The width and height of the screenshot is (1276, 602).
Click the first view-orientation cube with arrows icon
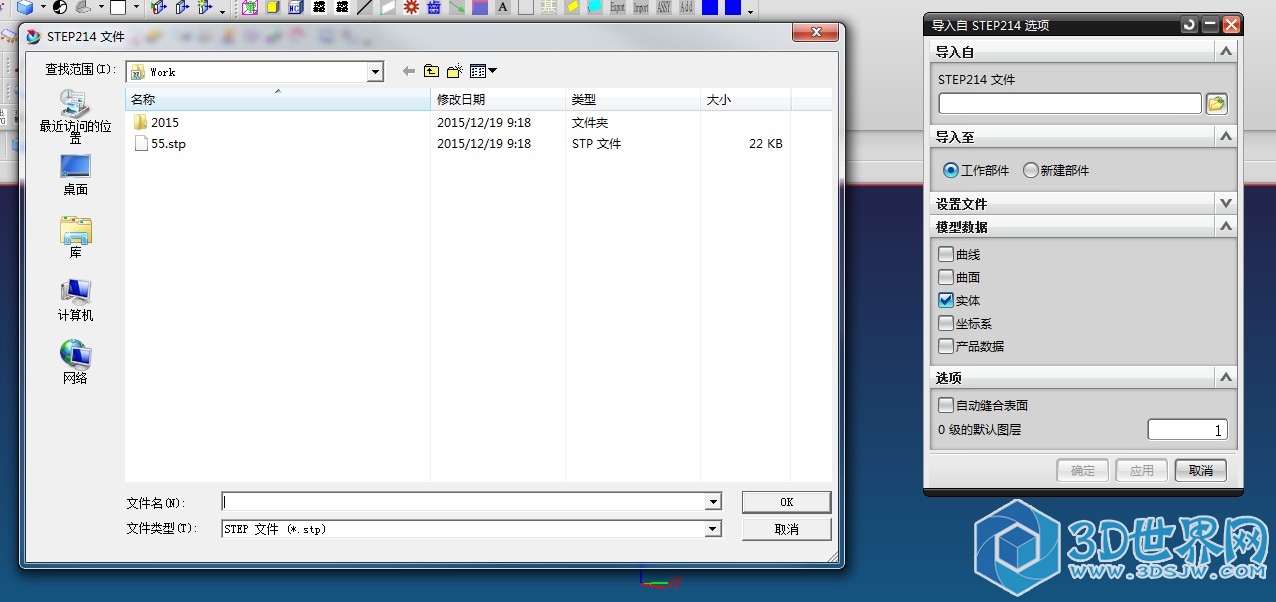tap(158, 7)
